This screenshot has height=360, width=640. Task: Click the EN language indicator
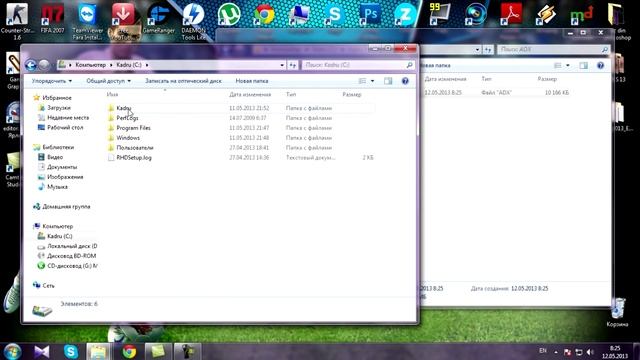pos(543,351)
